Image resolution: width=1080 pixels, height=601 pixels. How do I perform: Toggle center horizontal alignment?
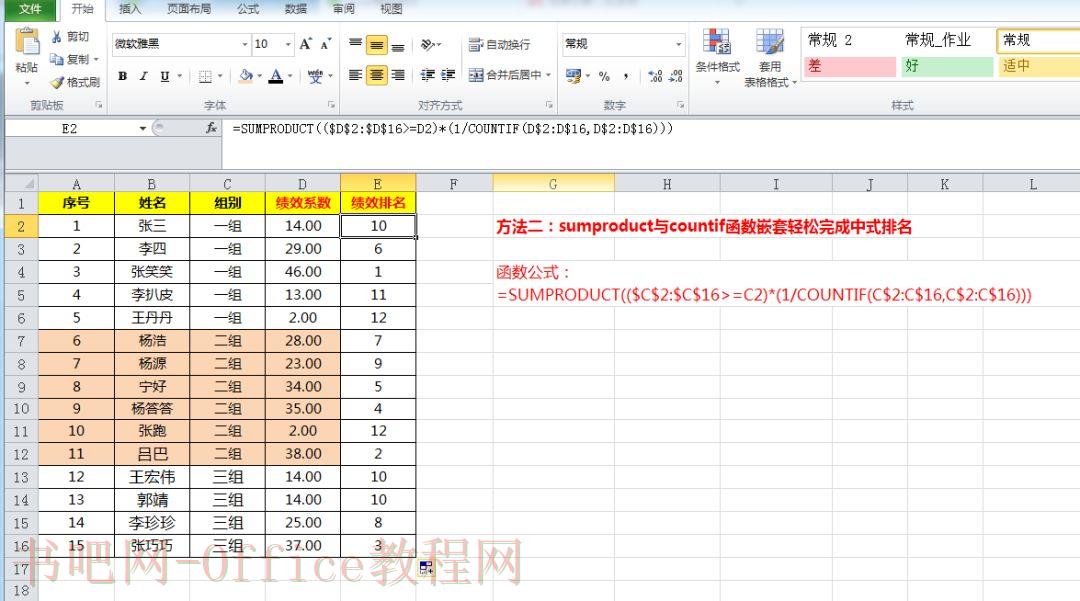(377, 75)
